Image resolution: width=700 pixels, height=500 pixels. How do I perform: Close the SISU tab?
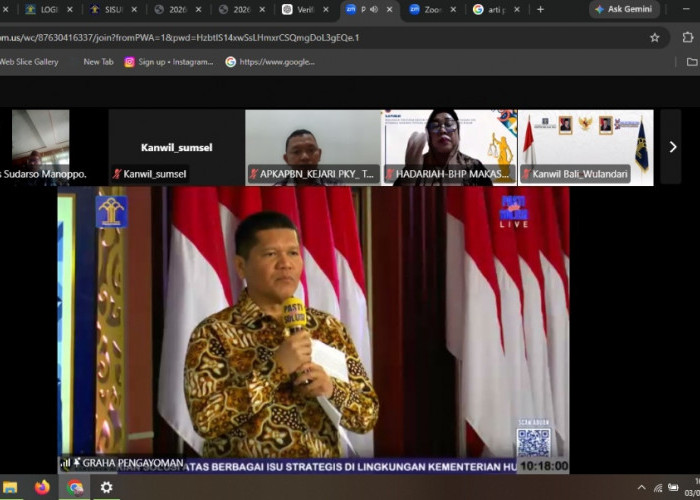point(134,9)
